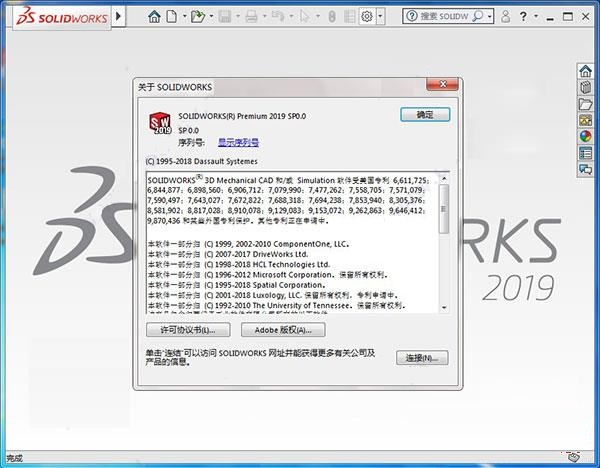The image size is (600, 468).
Task: Click the University of Tennessee credit line
Action: (x=277, y=306)
